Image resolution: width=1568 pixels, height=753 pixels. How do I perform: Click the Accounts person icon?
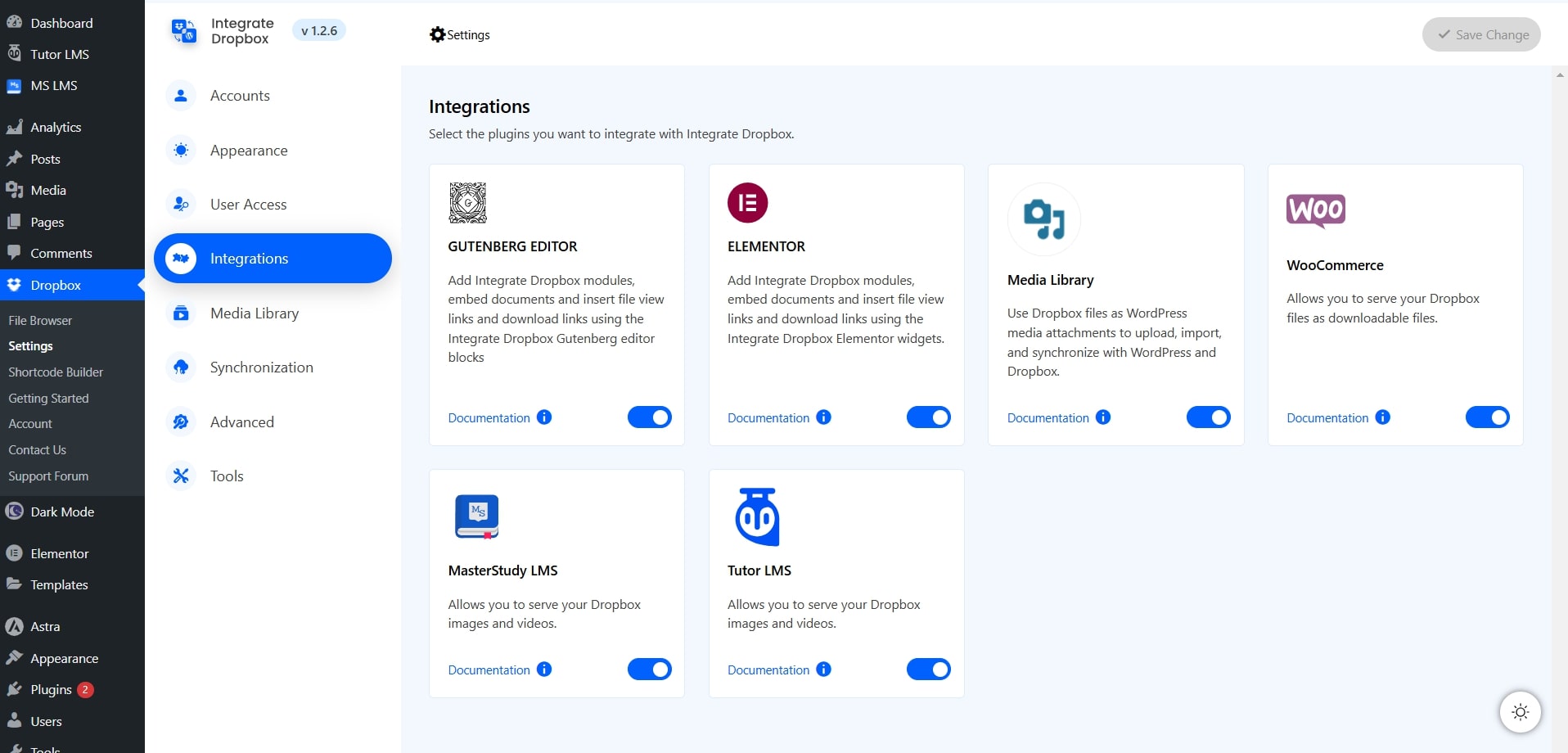point(181,96)
